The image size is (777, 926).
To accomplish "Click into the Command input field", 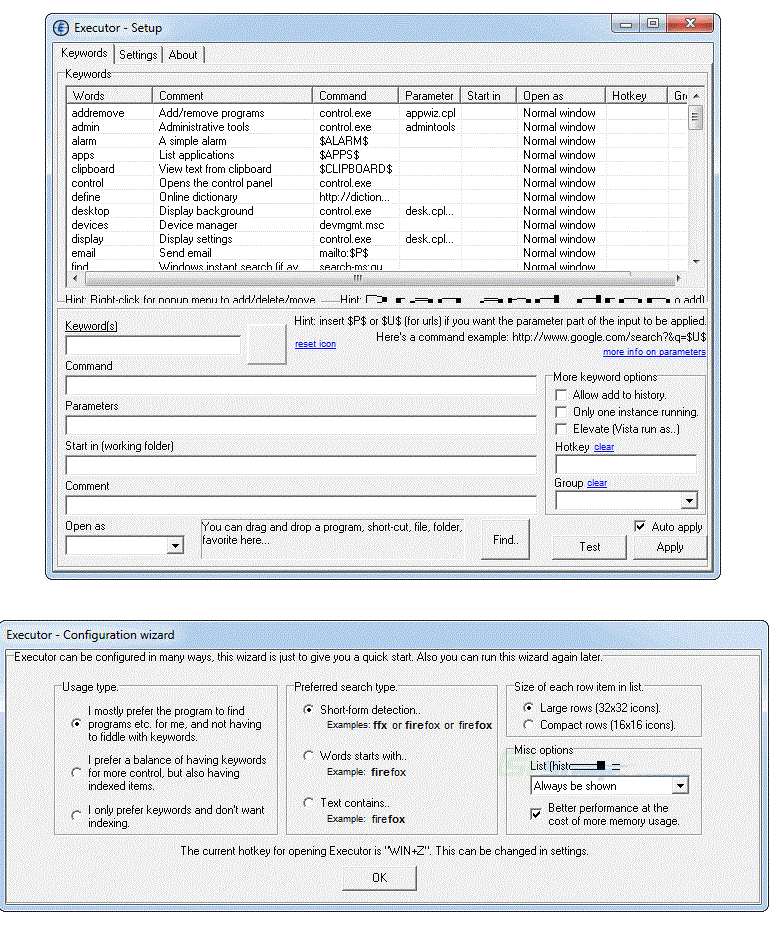I will (300, 385).
